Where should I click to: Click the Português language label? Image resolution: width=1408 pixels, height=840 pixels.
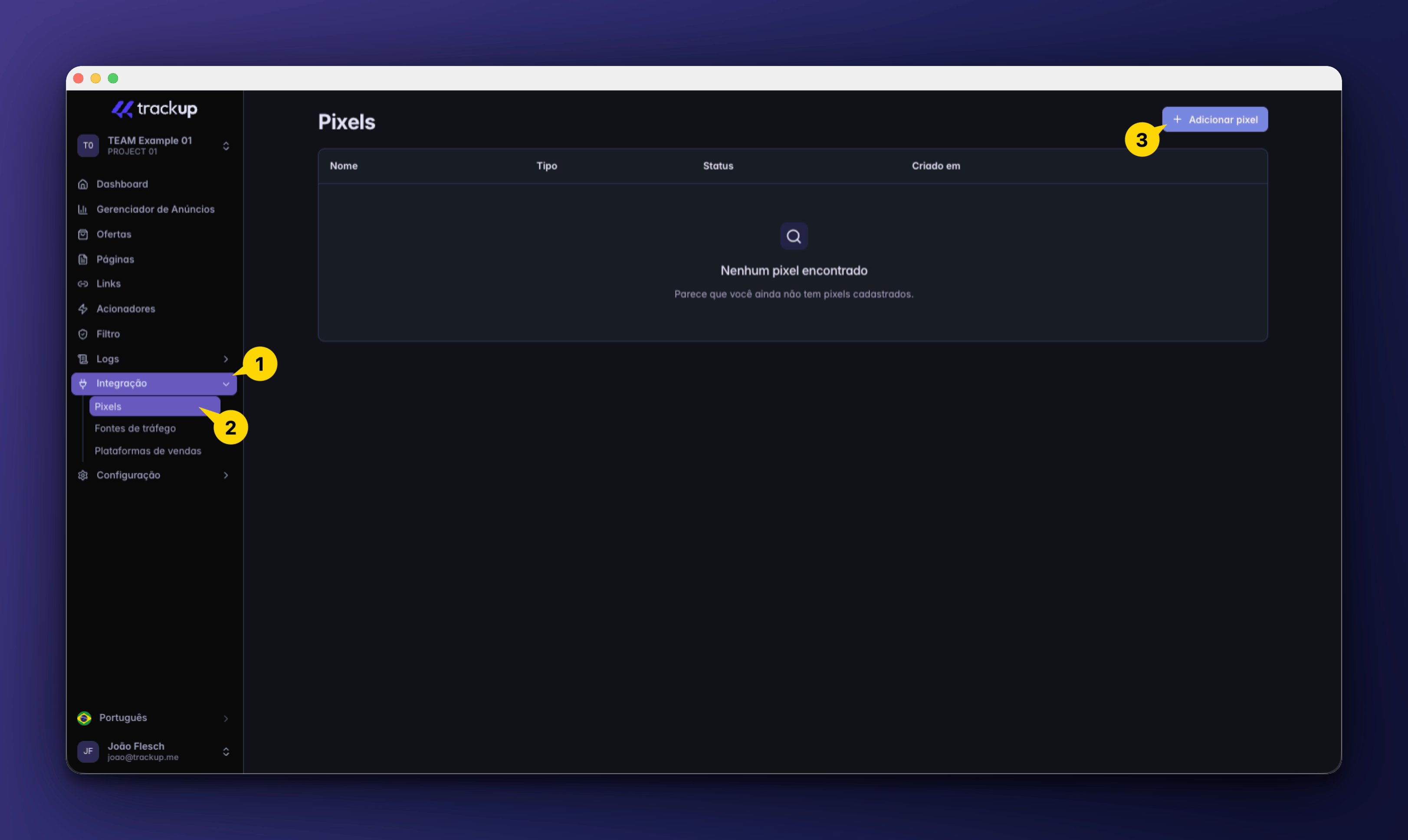(x=123, y=718)
